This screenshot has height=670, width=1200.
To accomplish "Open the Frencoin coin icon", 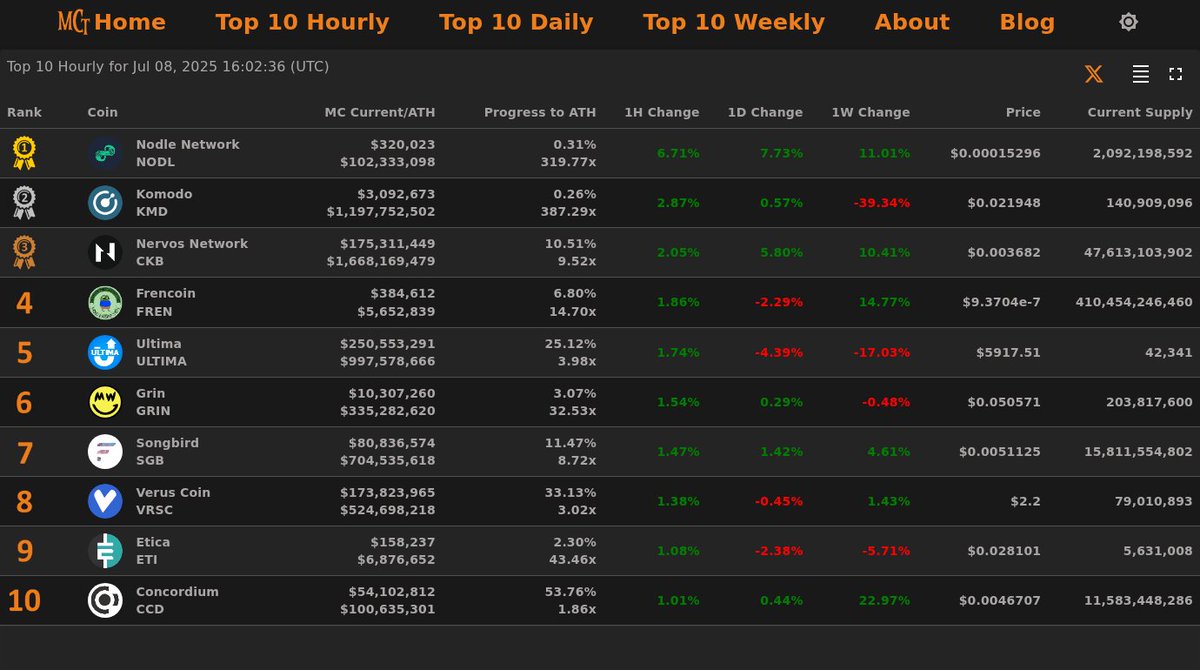I will point(103,301).
